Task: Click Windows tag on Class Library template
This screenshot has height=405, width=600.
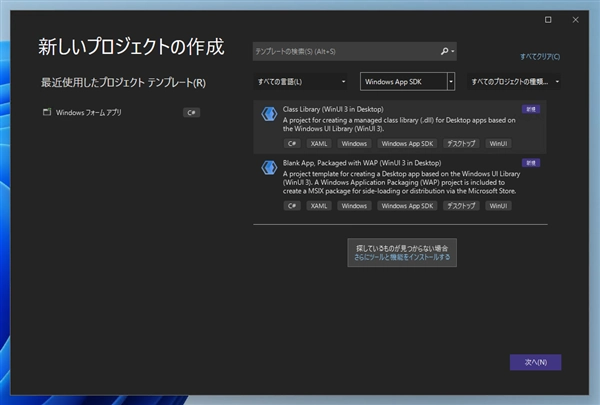Action: click(354, 144)
